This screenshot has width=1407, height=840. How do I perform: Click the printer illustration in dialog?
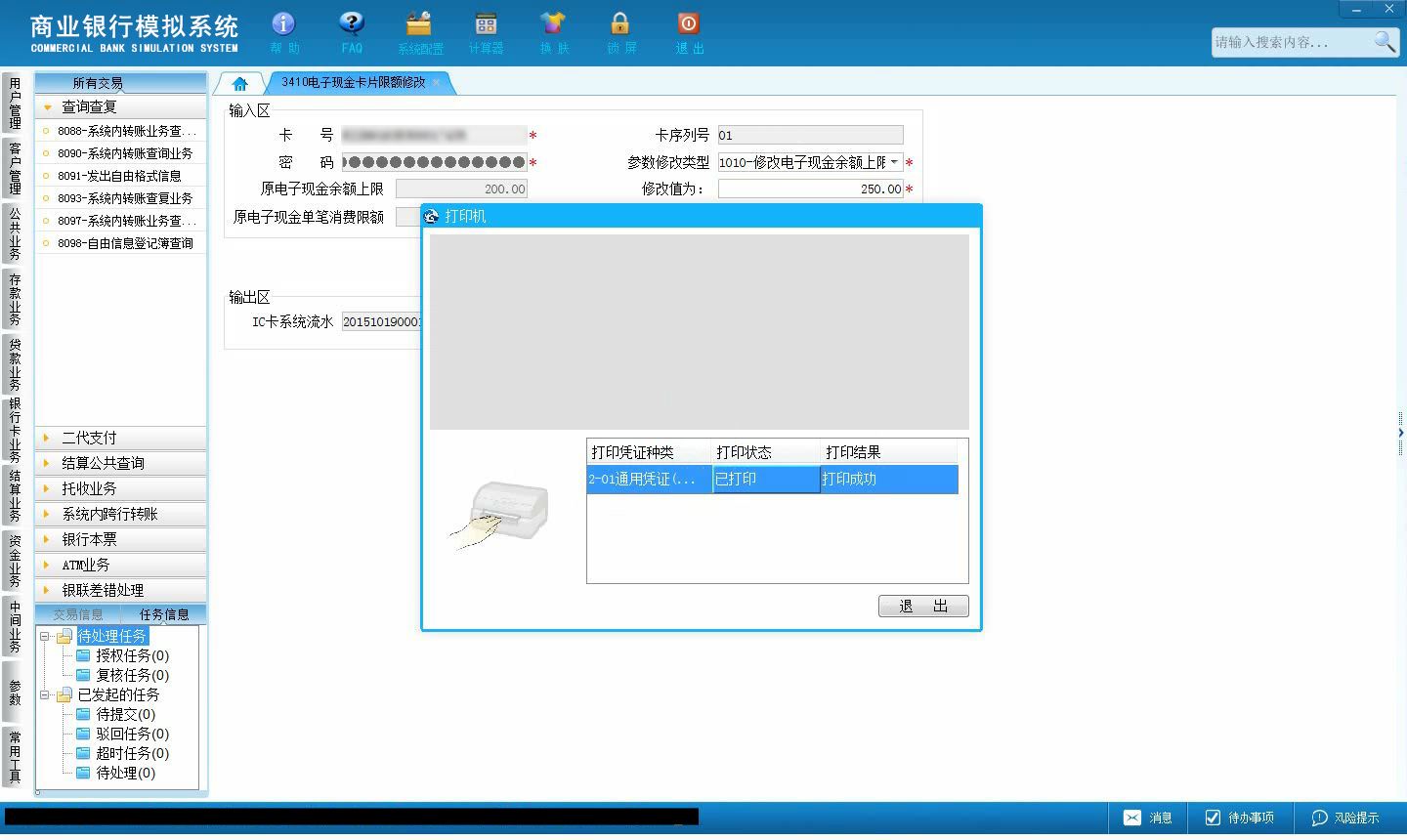500,515
